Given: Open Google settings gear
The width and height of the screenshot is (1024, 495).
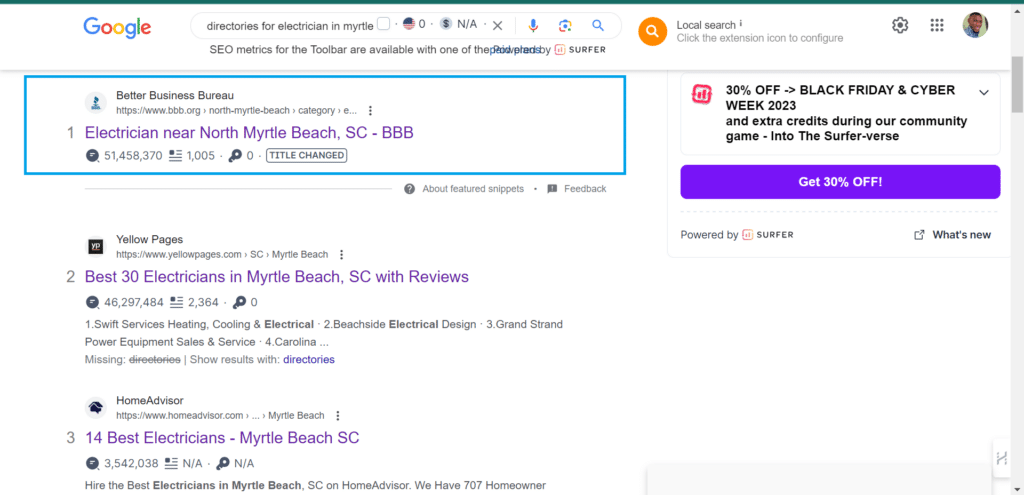Looking at the screenshot, I should 900,25.
